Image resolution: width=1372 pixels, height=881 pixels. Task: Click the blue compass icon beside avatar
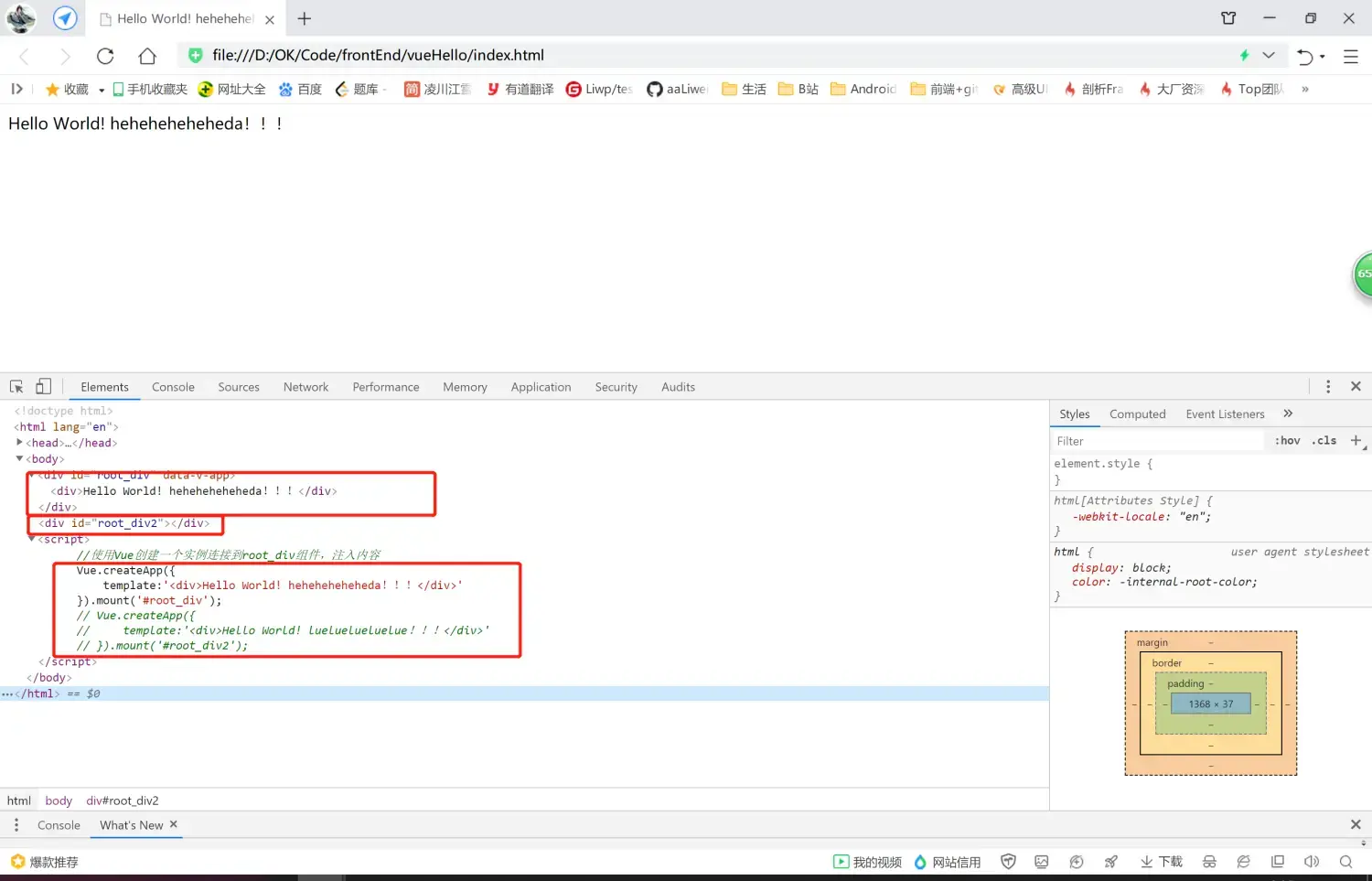65,18
